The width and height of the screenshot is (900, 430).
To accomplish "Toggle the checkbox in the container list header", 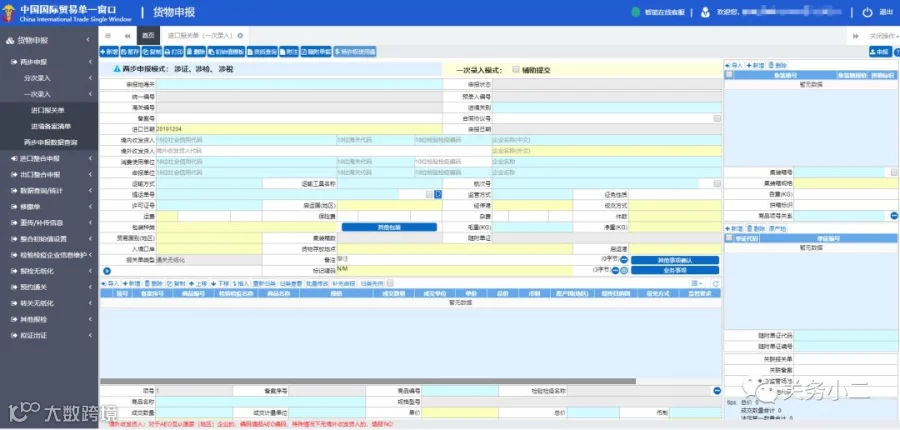I will tap(729, 75).
